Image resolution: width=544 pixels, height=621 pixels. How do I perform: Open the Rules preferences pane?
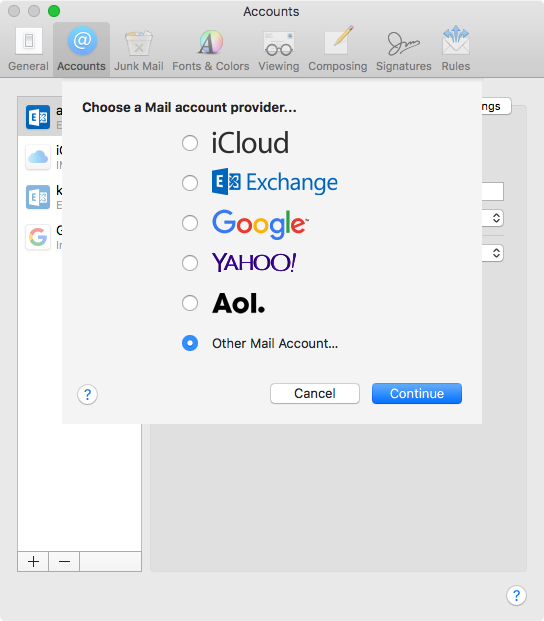coord(456,49)
